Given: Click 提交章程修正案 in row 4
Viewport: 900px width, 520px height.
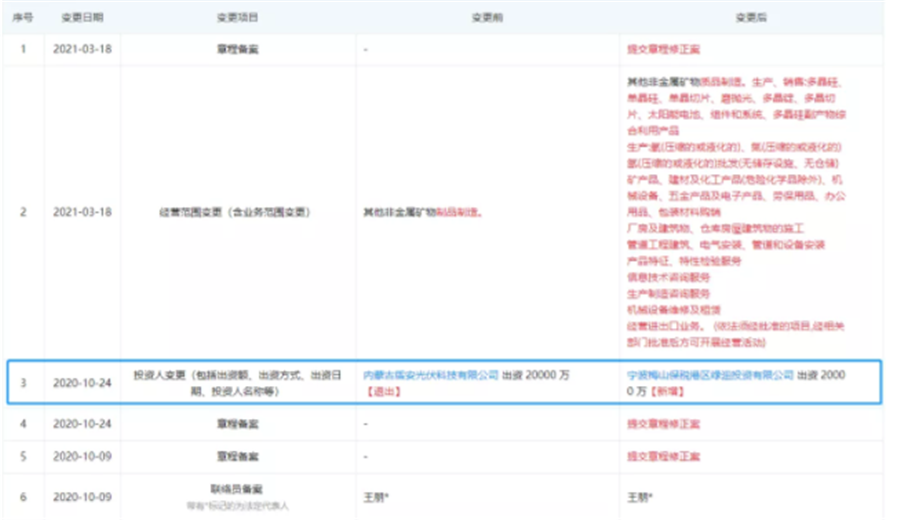Looking at the screenshot, I should point(661,424).
